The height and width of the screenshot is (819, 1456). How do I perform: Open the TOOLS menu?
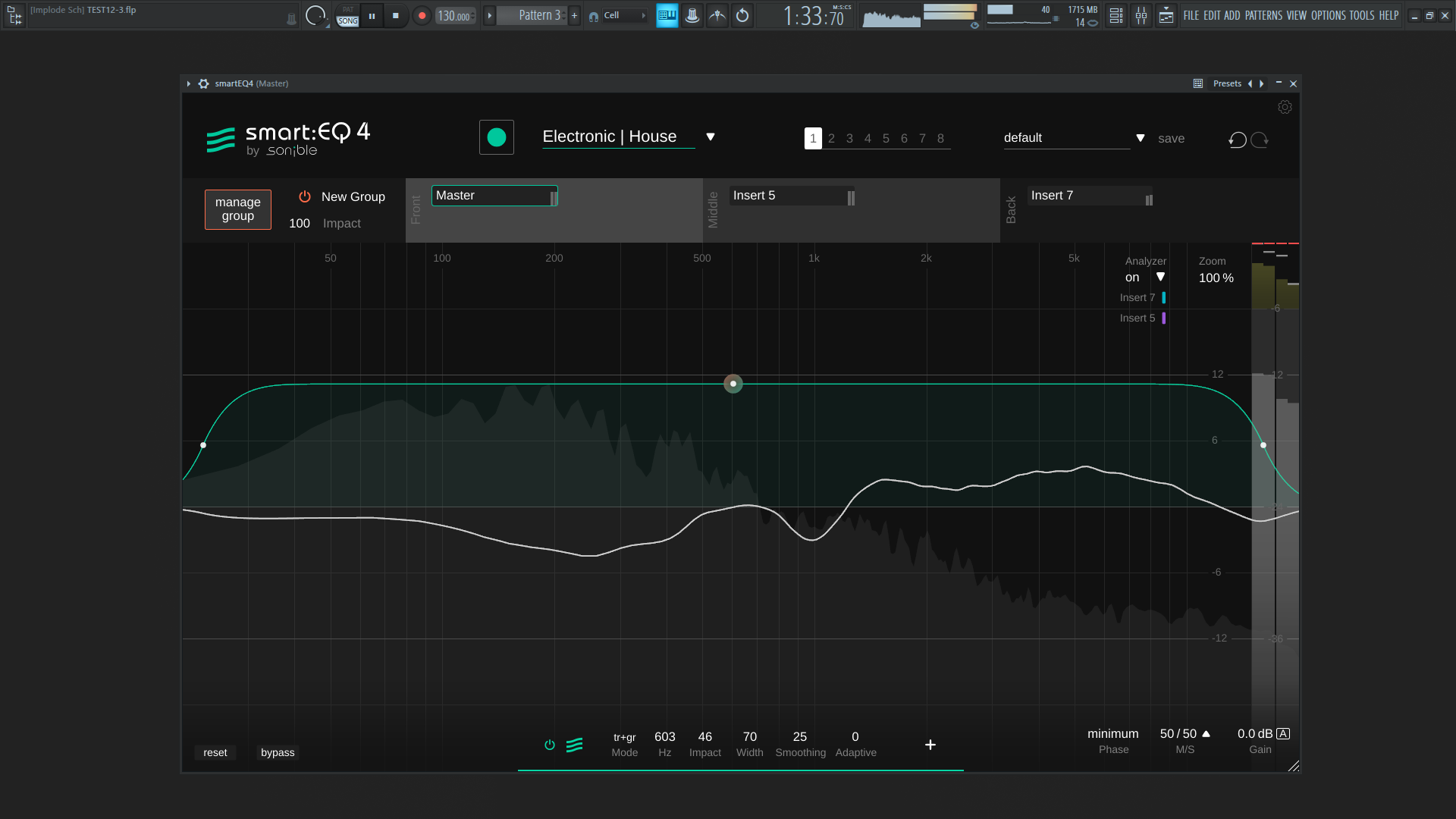click(1361, 15)
